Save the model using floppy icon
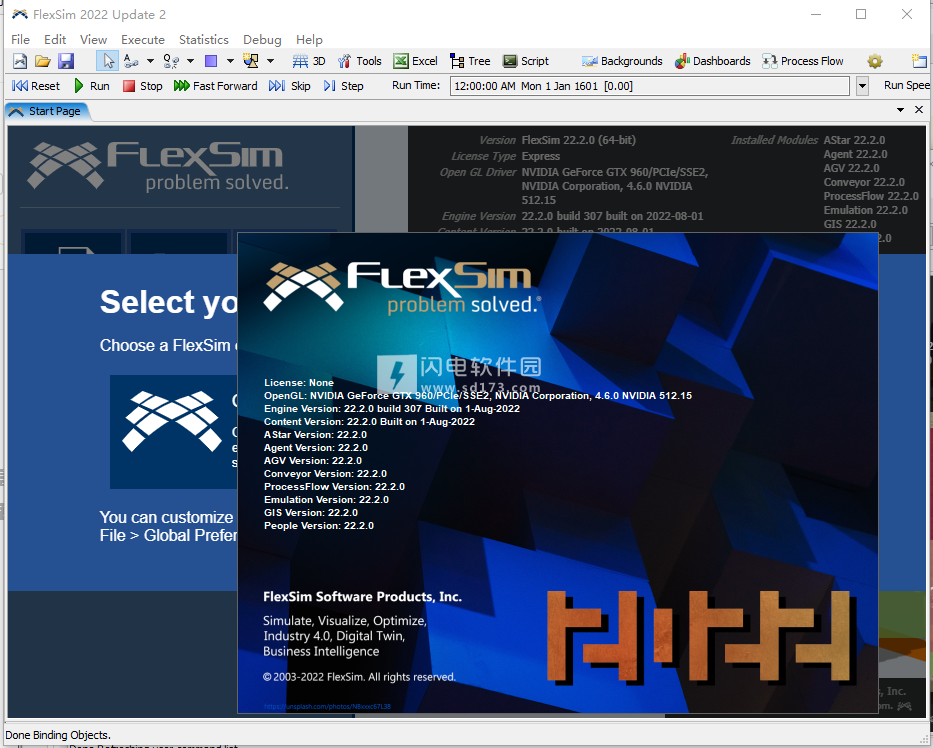The height and width of the screenshot is (748, 933). (65, 61)
